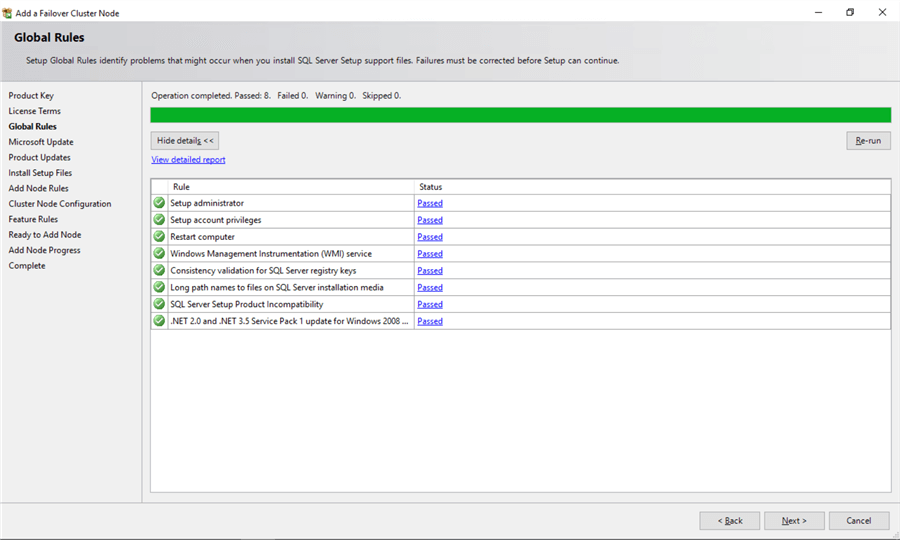Select Global Rules step in sidebar
Image resolution: width=900 pixels, height=540 pixels.
pos(33,126)
